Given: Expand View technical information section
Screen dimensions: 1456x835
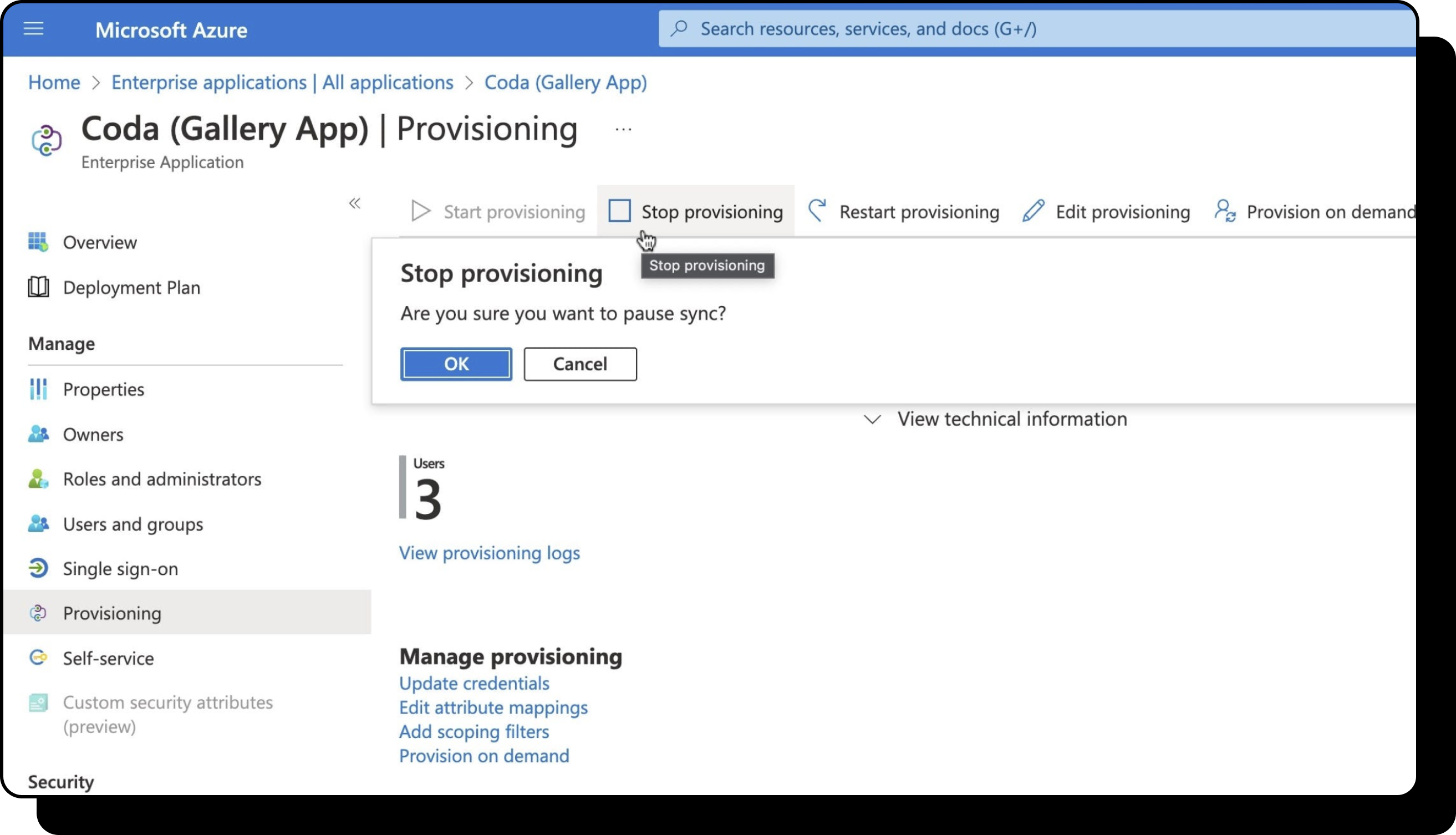Looking at the screenshot, I should click(995, 419).
